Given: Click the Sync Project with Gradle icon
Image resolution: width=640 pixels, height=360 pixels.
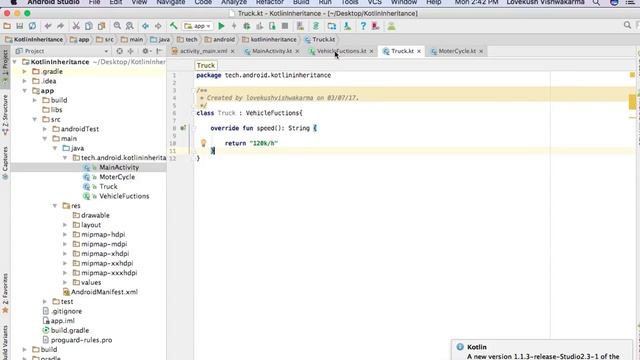Looking at the screenshot, I should click(316, 26).
